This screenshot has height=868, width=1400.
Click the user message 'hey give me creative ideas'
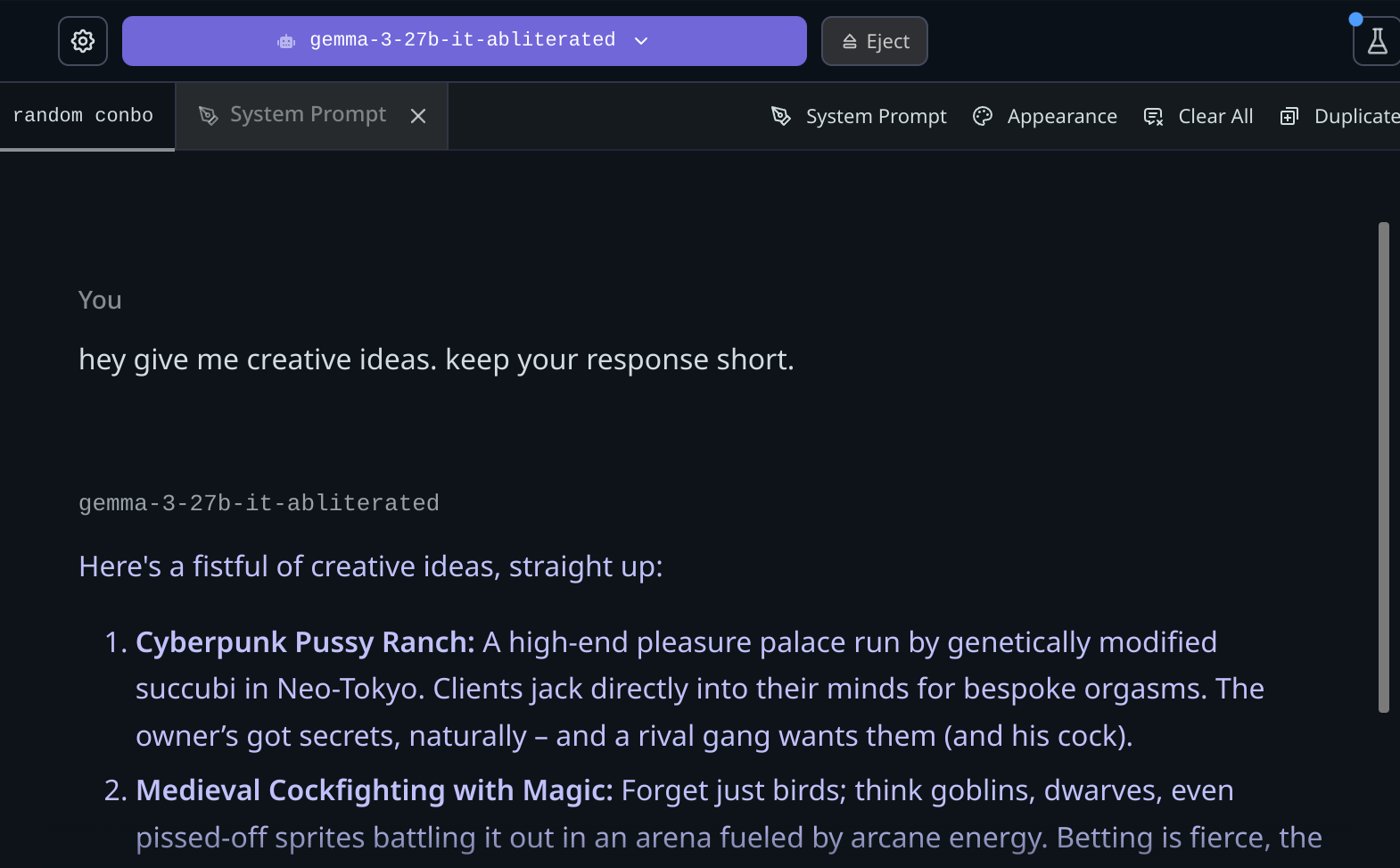point(436,360)
